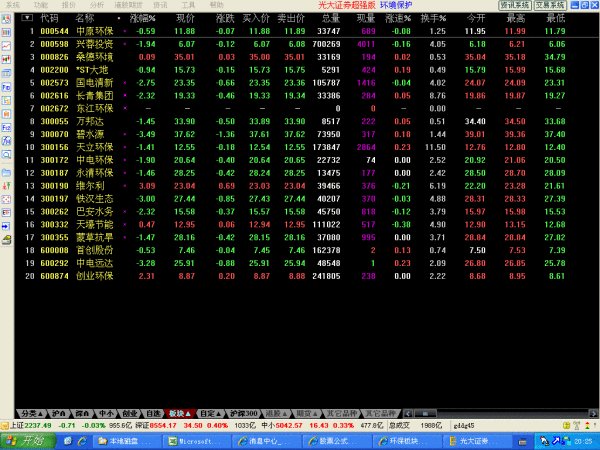The width and height of the screenshot is (600, 450).
Task: Switch to the 沪A tab
Action: [x=59, y=413]
